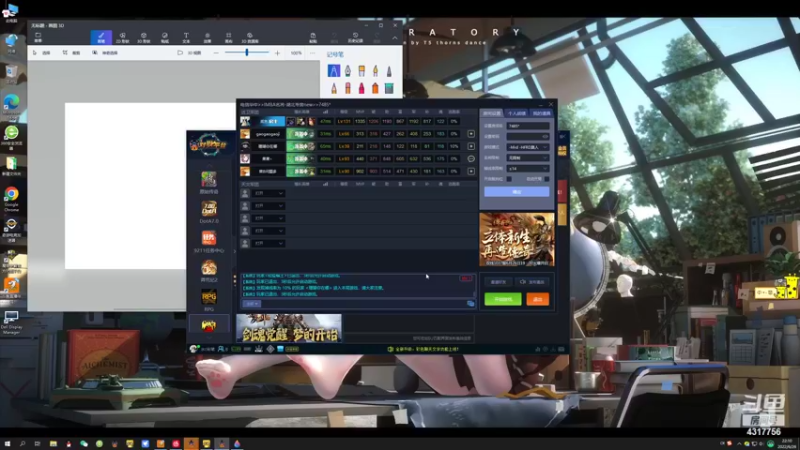Viewport: 800px width, 450px height.
Task: Select the Eraser brush
Action: coord(347,88)
